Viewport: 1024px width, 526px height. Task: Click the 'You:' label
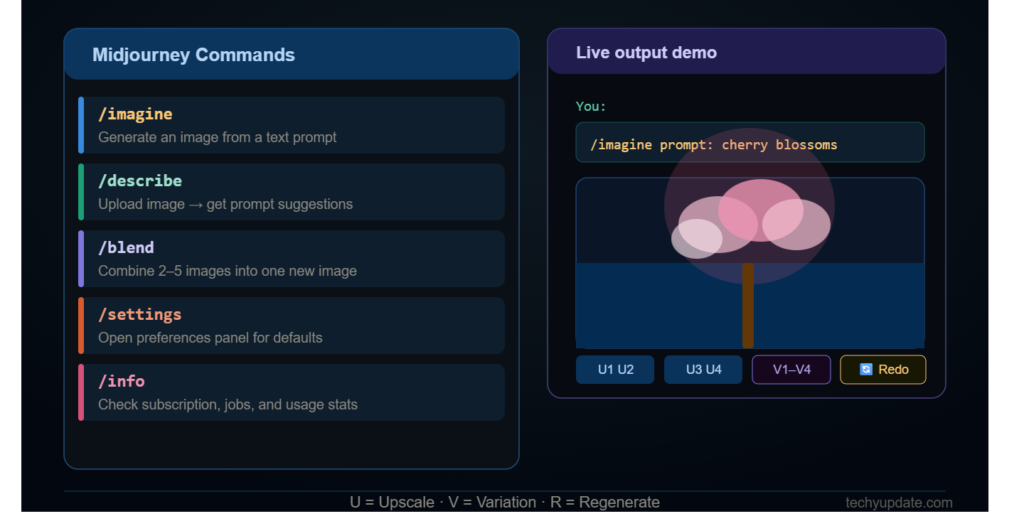click(590, 107)
